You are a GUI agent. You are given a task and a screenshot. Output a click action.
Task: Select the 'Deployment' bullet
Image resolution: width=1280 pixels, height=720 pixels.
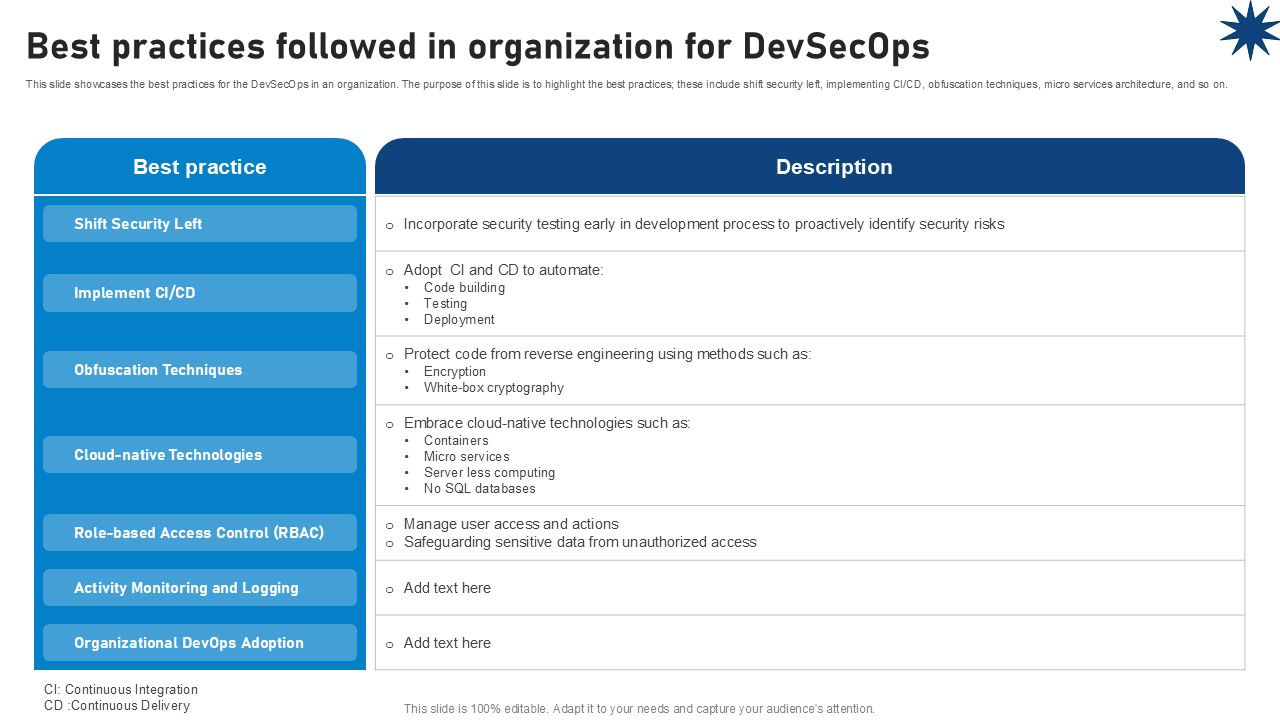(x=459, y=319)
